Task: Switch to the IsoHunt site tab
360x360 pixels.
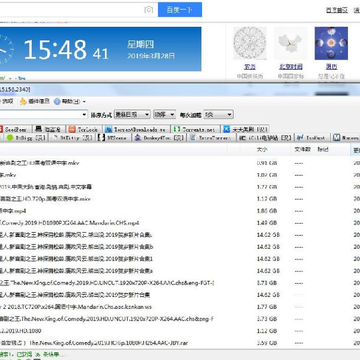Action: 313,138
